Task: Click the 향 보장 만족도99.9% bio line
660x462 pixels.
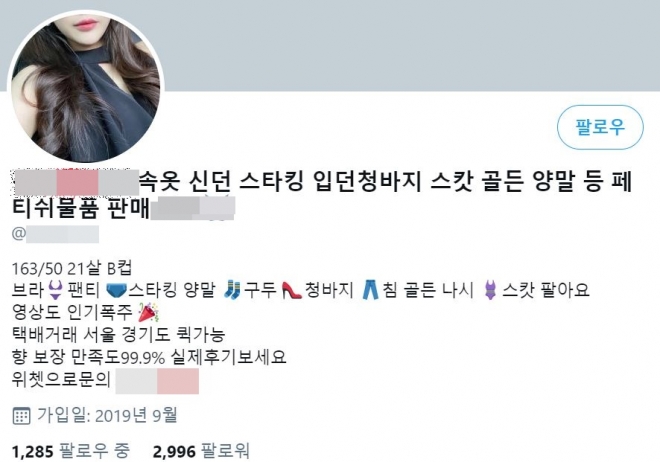Action: [149, 357]
